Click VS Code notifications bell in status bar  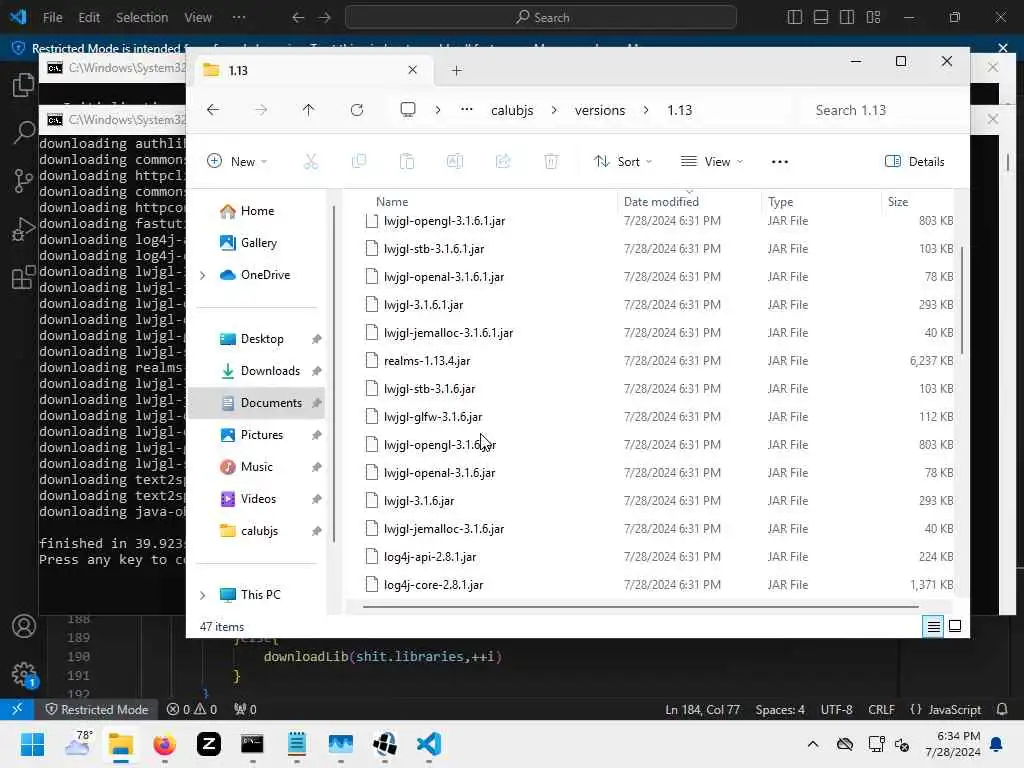click(1002, 709)
